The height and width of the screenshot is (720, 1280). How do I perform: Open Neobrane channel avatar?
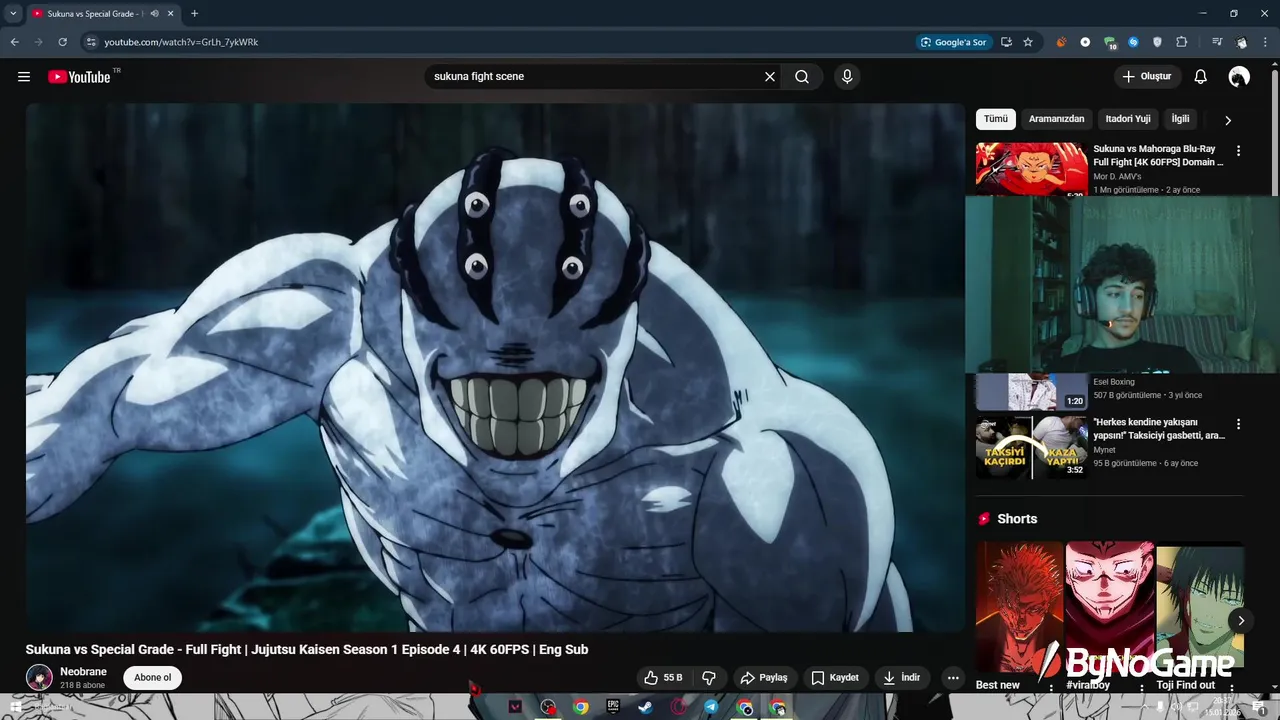click(x=39, y=677)
